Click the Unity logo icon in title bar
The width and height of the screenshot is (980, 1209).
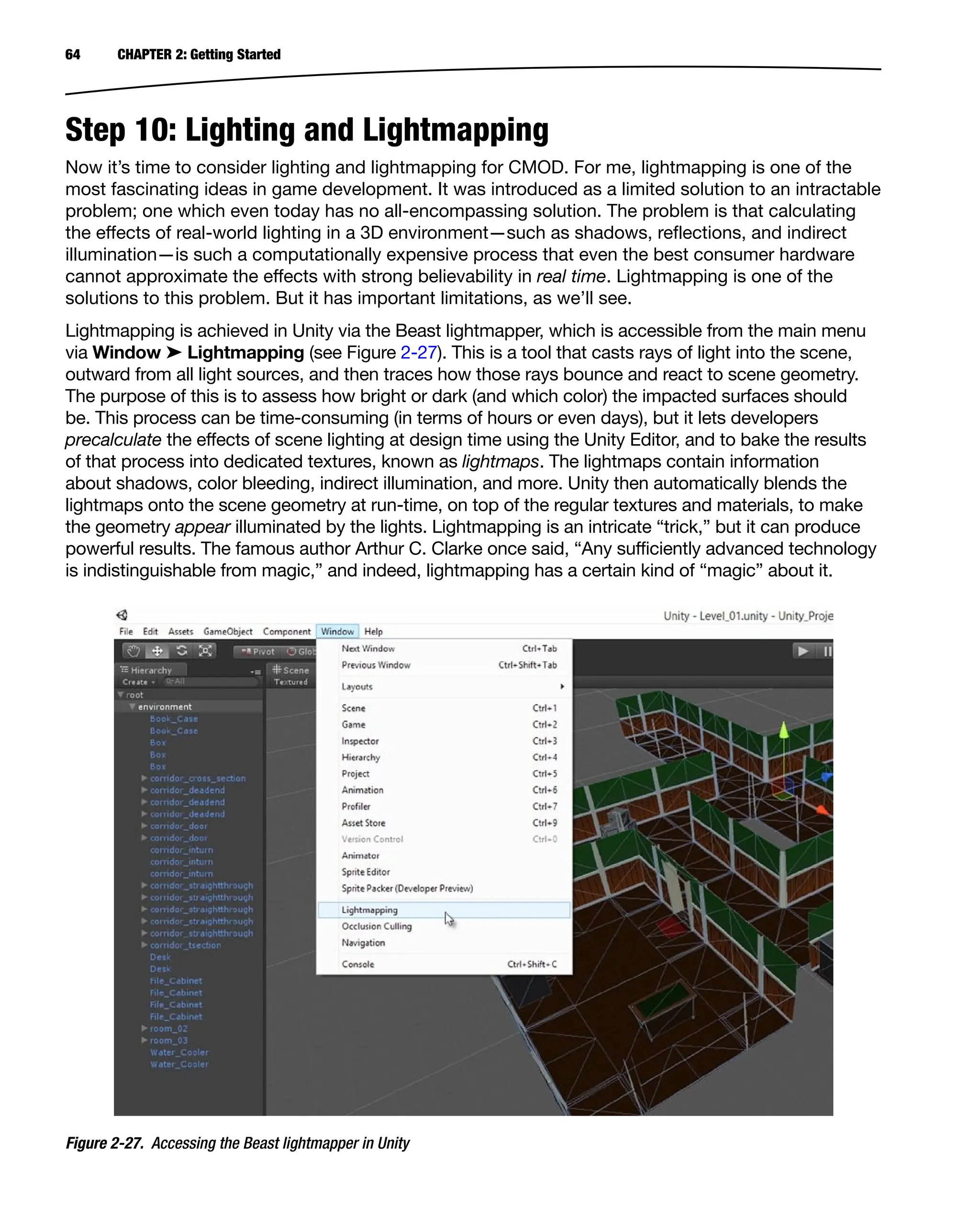[122, 615]
